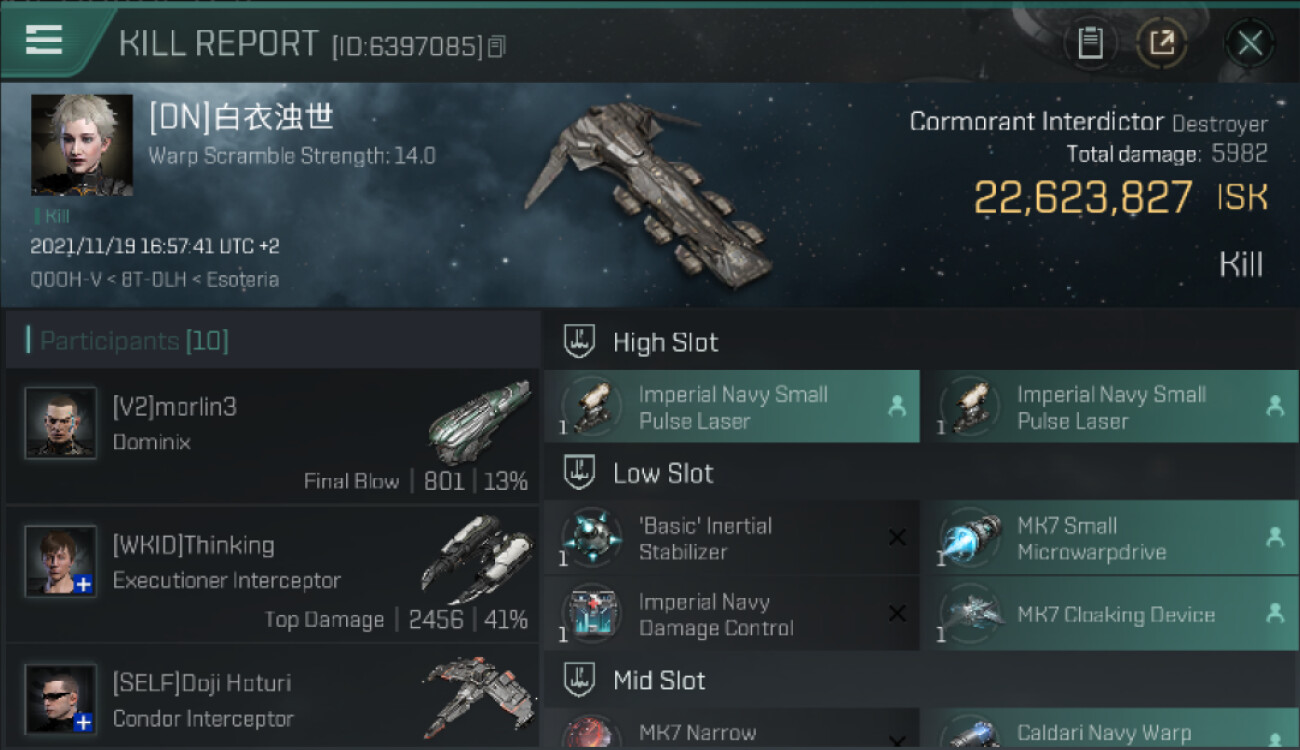Click the 'Basic' Inertial Stabilizer module
Image resolution: width=1300 pixels, height=750 pixels.
[x=731, y=538]
